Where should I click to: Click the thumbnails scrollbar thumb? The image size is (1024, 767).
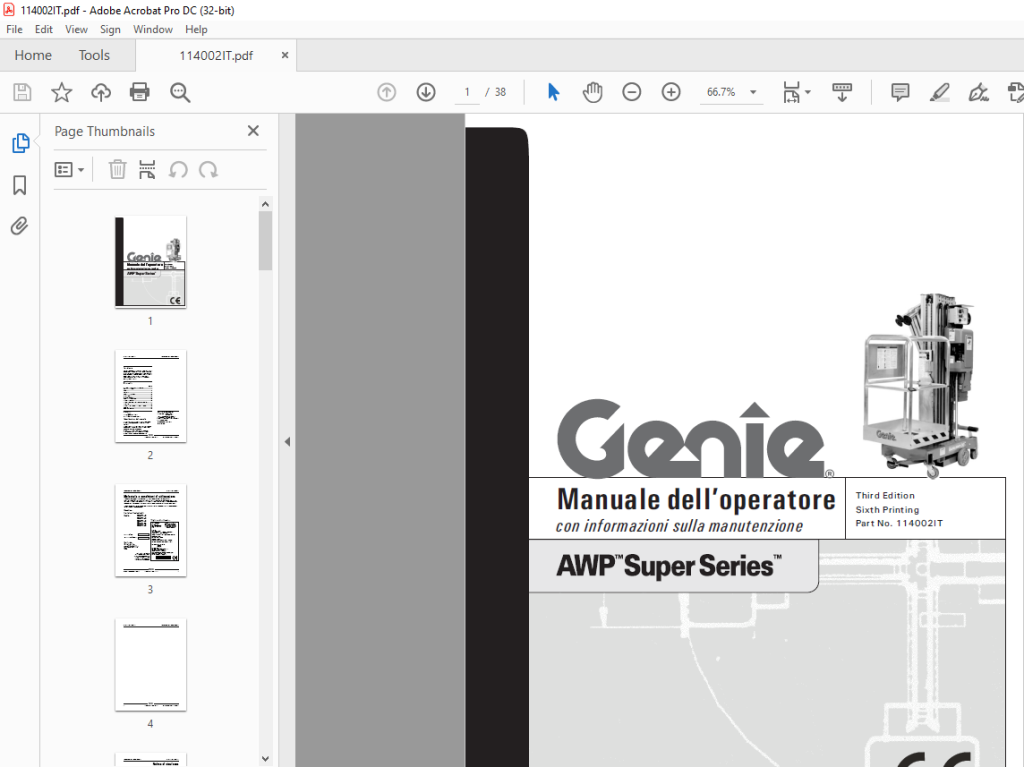(265, 240)
